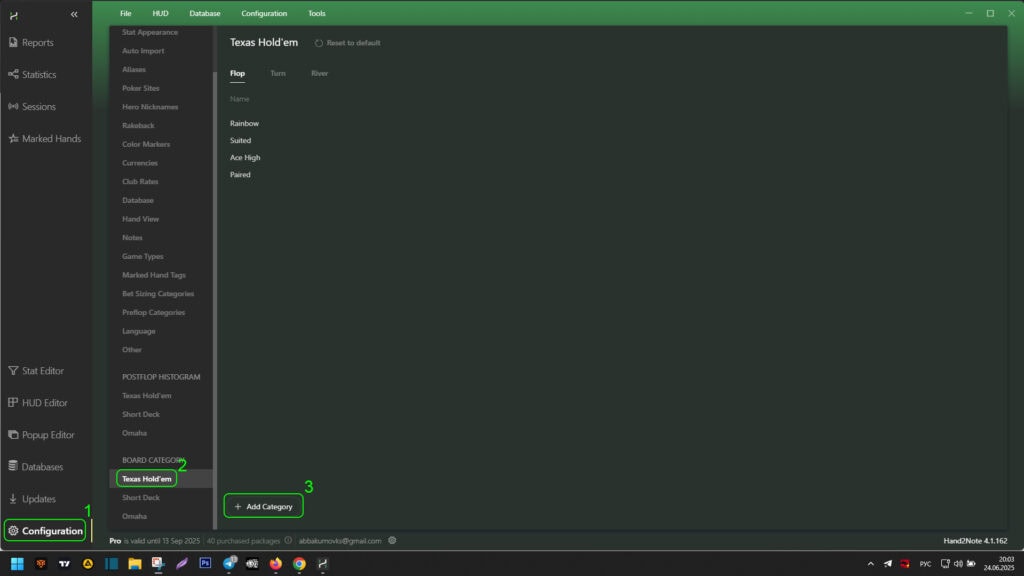Open the HUD Editor
The image size is (1024, 576).
click(37, 402)
